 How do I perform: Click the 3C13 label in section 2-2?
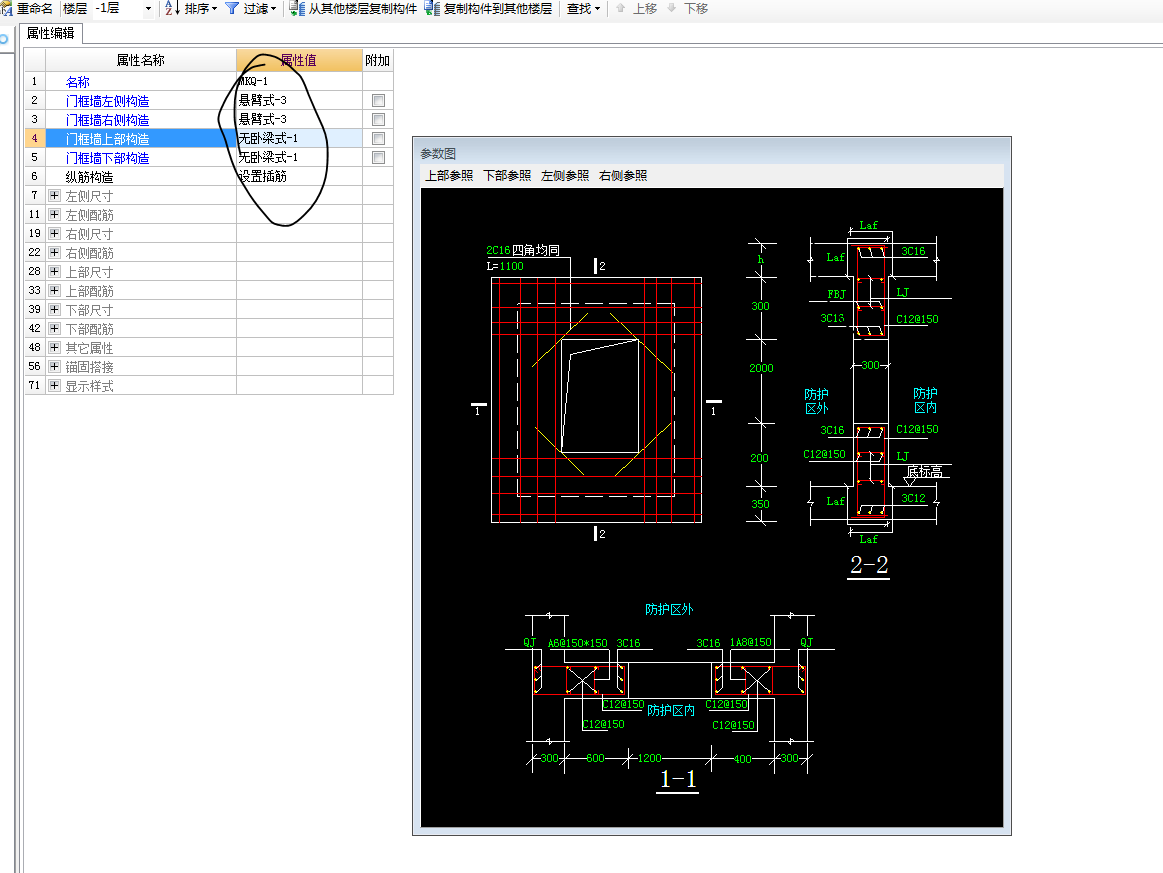(832, 318)
